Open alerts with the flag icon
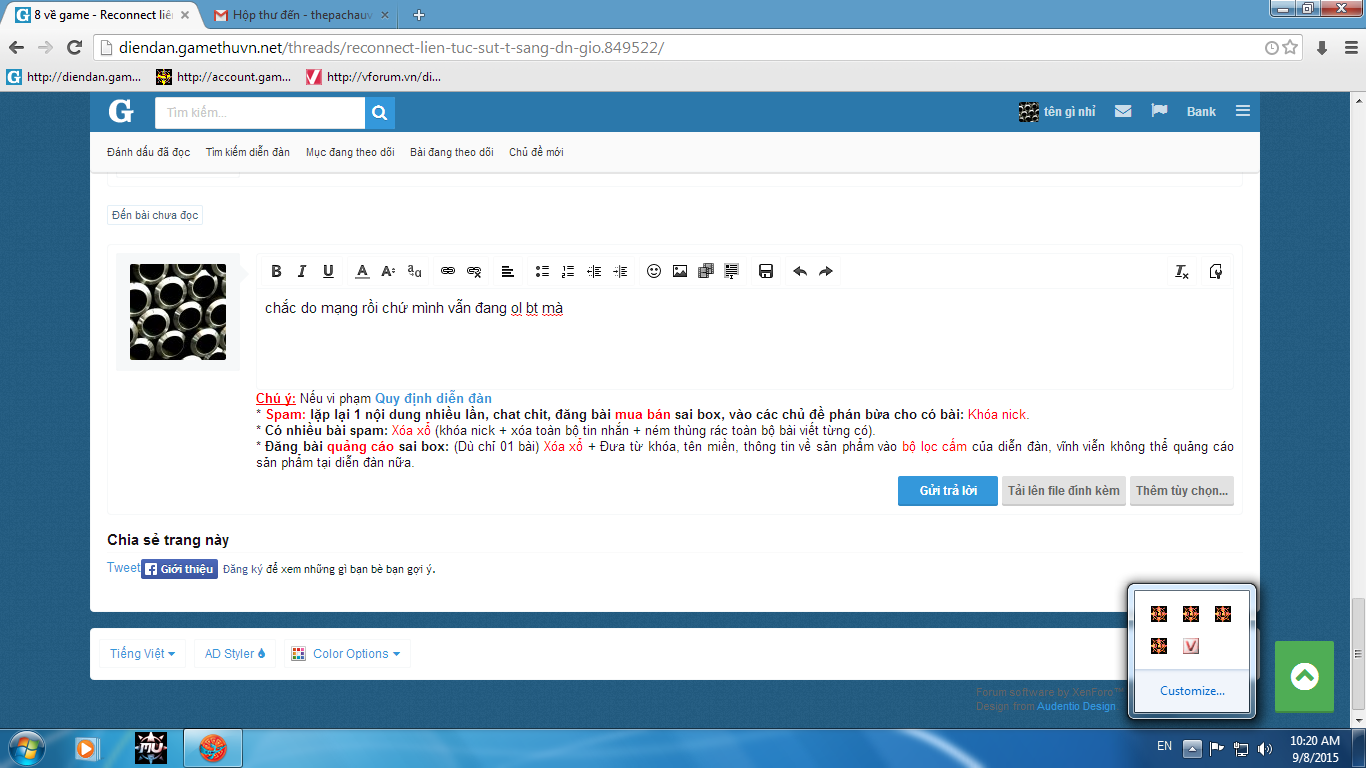Image resolution: width=1366 pixels, height=768 pixels. click(1159, 111)
